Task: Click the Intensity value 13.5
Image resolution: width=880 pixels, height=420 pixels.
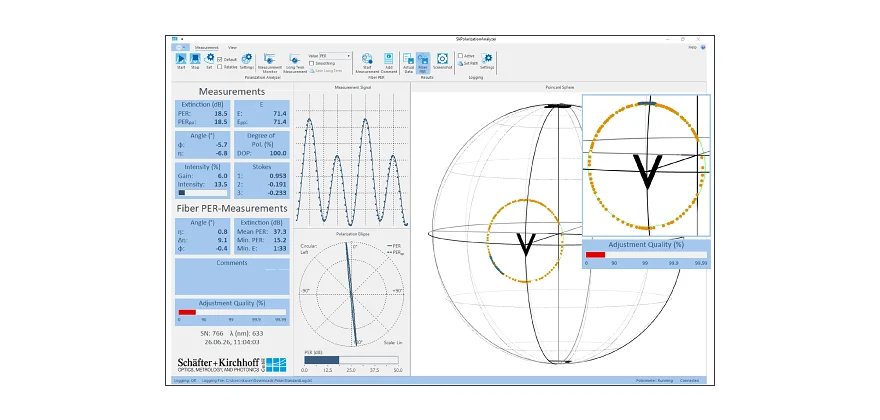Action: pyautogui.click(x=221, y=184)
